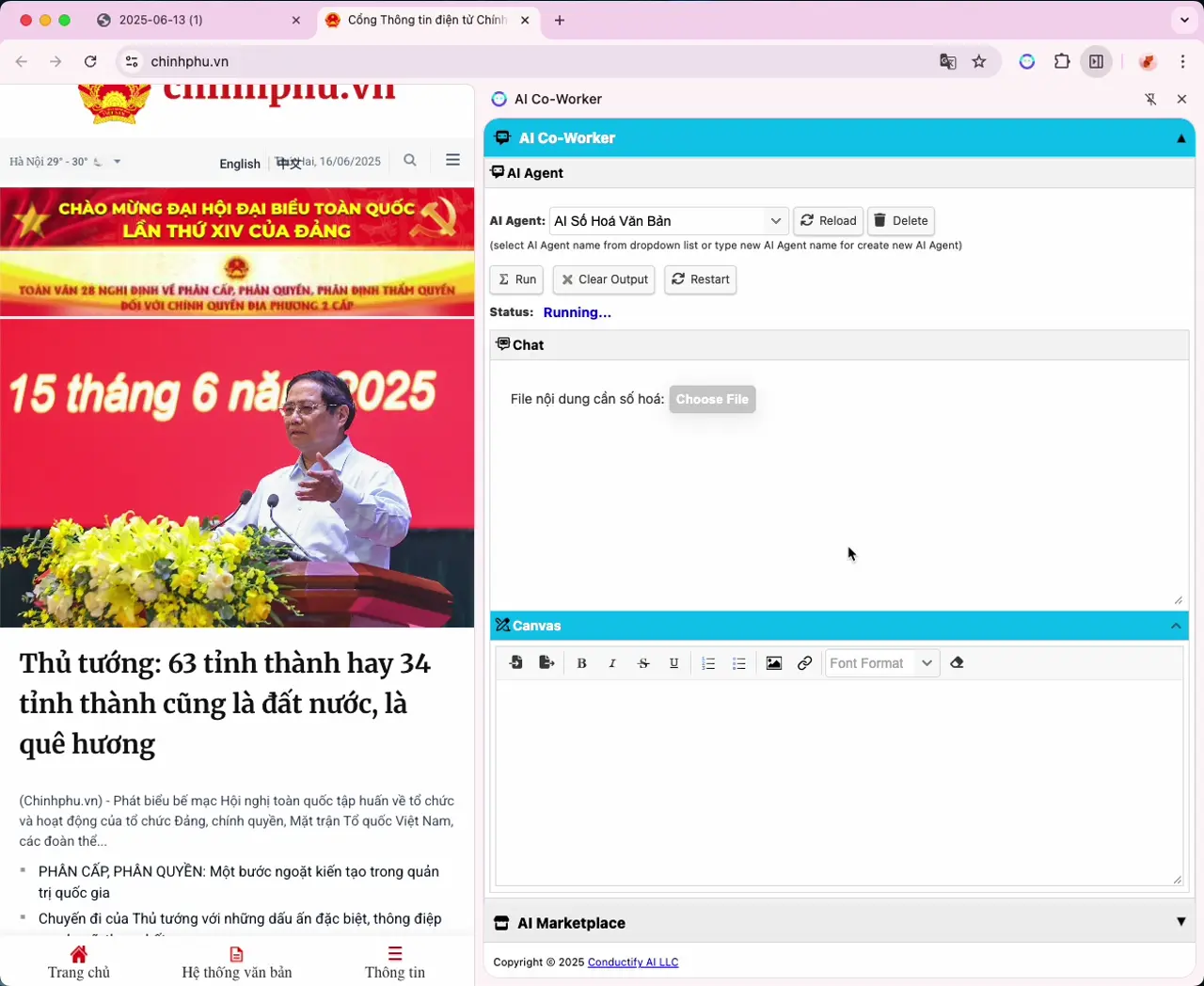
Task: Insert an image into the Canvas
Action: click(x=774, y=663)
